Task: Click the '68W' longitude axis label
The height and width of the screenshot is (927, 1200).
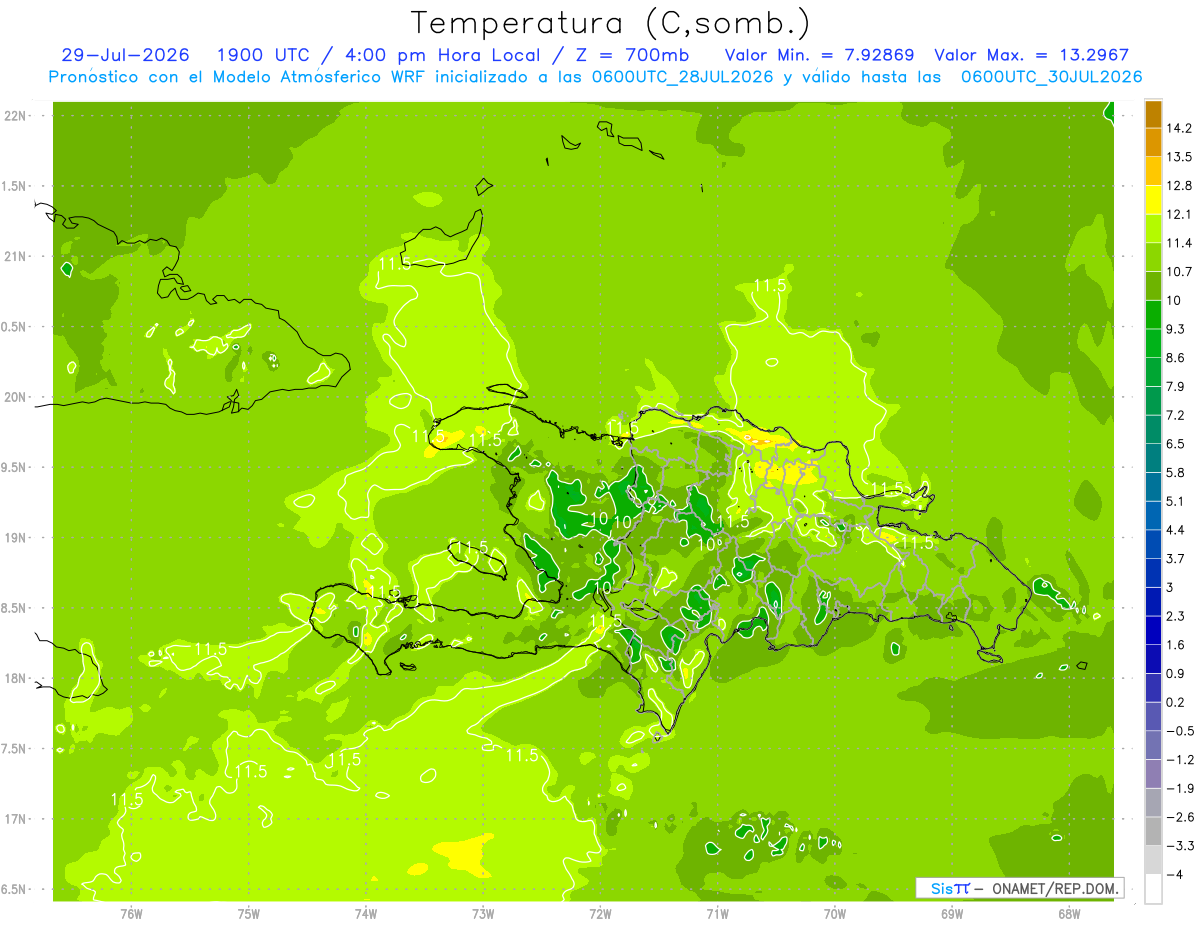Action: coord(1069,914)
